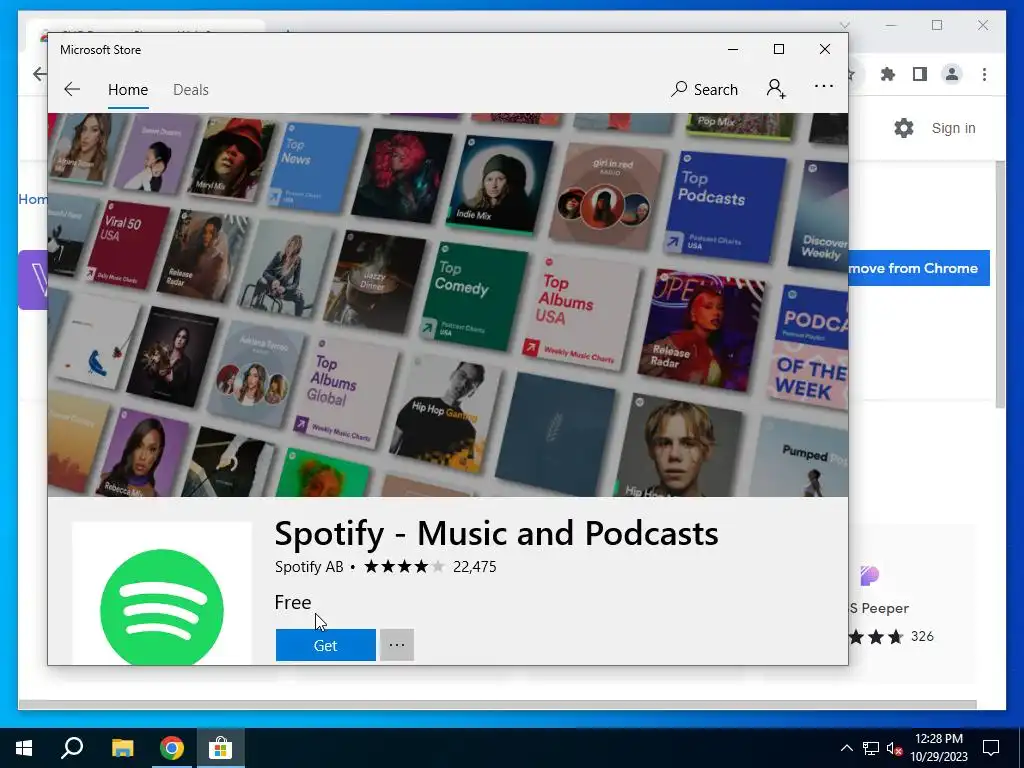Toggle Chrome side panel icon

click(x=920, y=74)
